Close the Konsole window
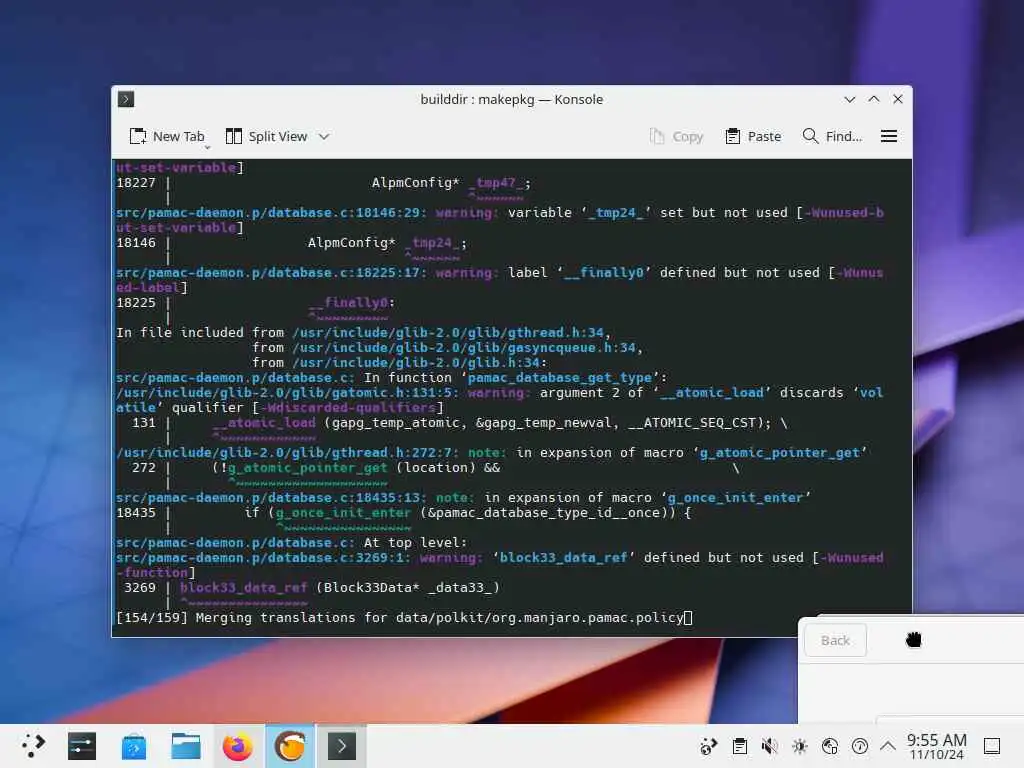Viewport: 1024px width, 768px height. coord(898,99)
